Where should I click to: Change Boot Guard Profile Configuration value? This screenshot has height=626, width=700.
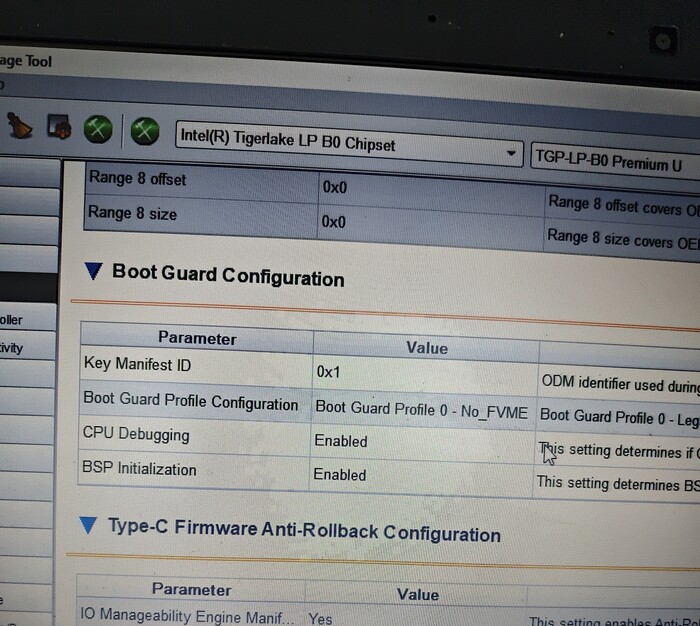tap(420, 408)
